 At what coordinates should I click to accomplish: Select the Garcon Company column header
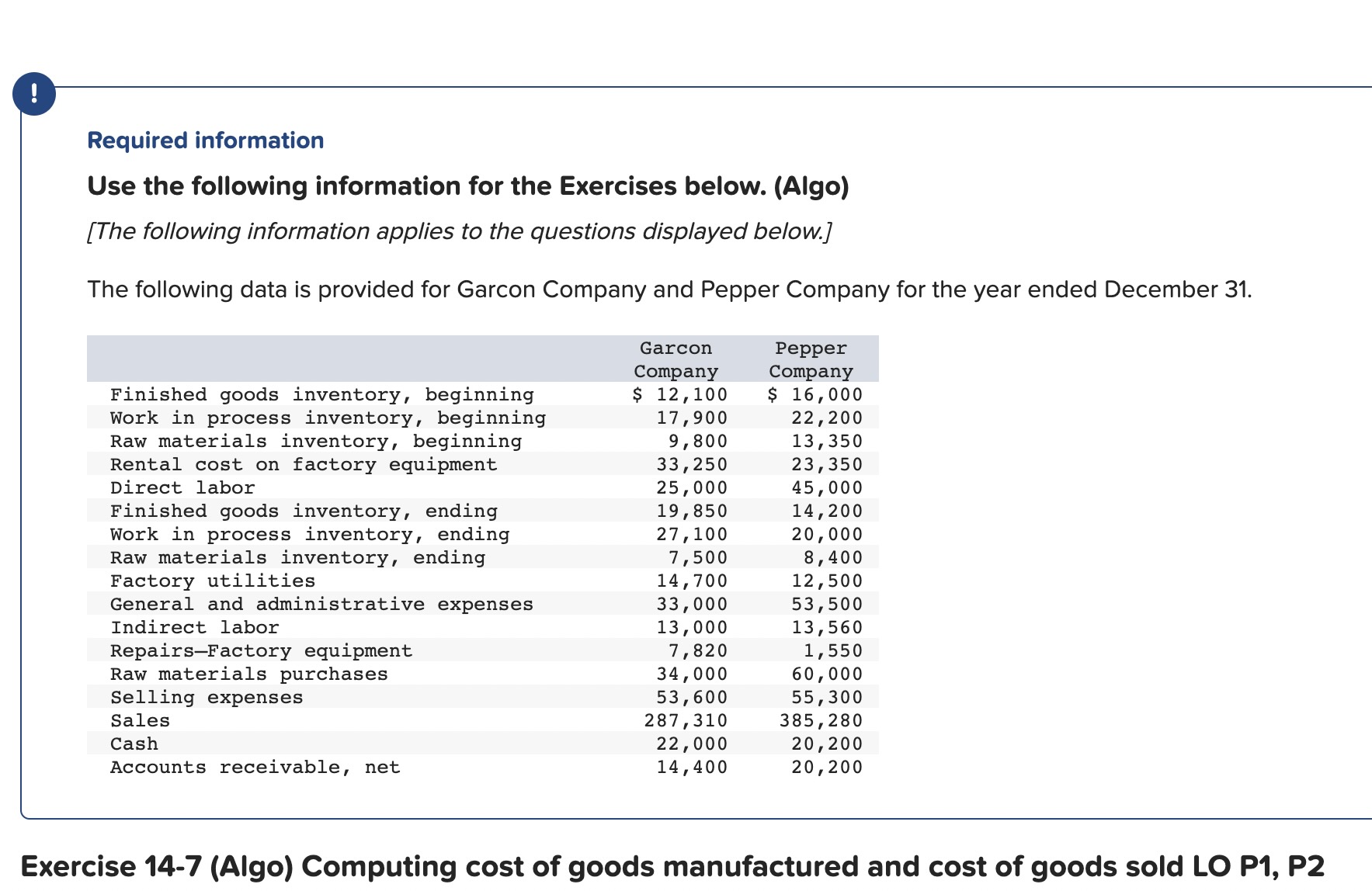[x=675, y=359]
